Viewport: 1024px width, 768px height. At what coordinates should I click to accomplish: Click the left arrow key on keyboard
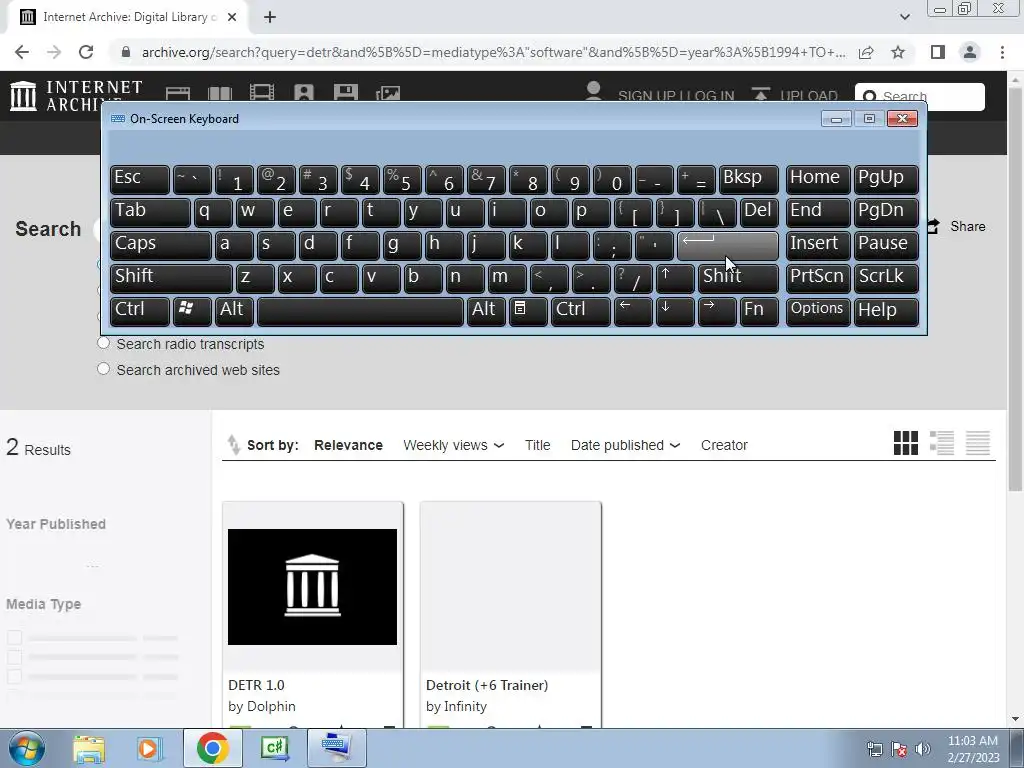[633, 311]
